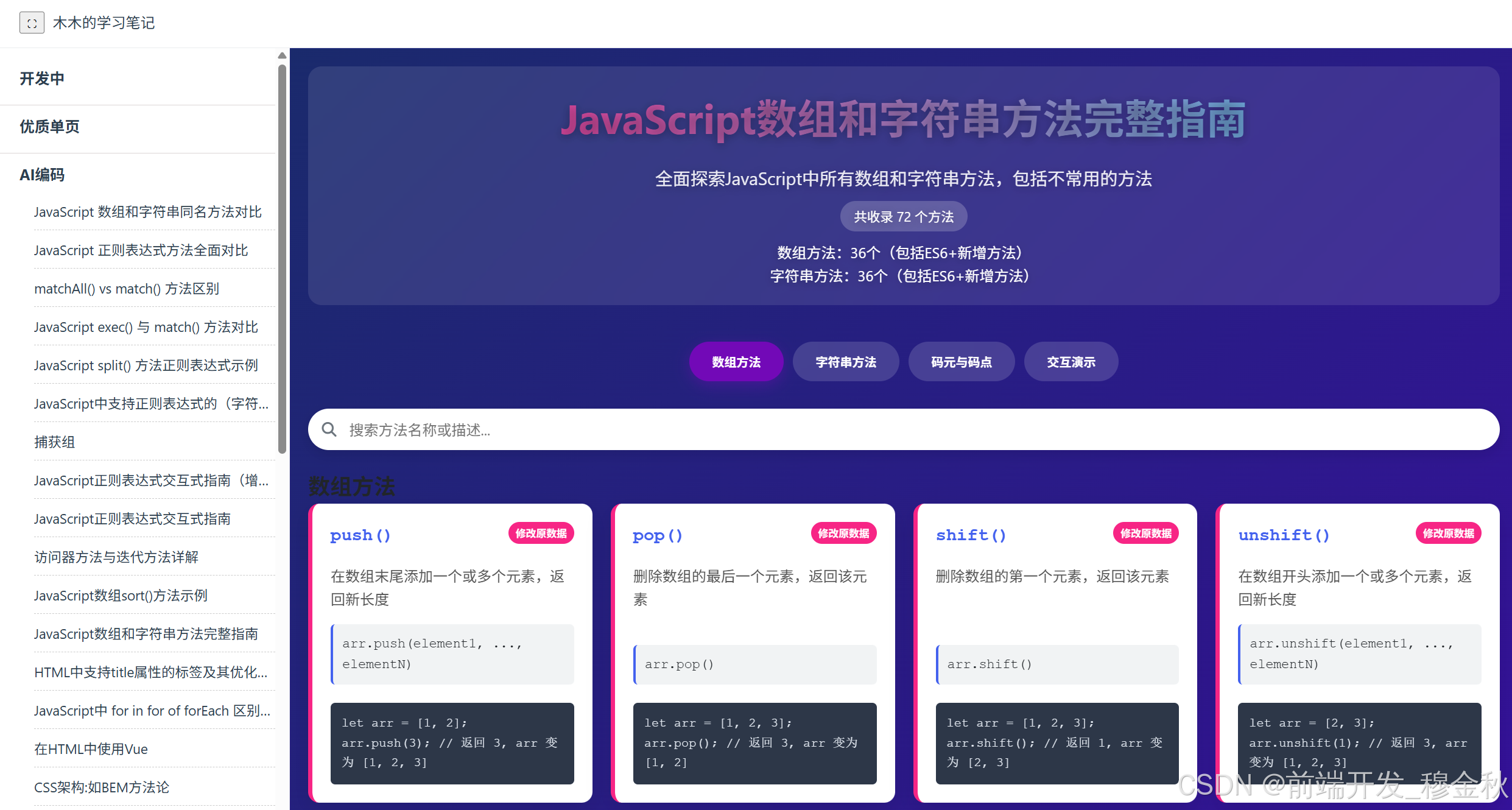Click the sidebar scroll-up arrow
Viewport: 1512px width, 810px height.
tap(282, 56)
